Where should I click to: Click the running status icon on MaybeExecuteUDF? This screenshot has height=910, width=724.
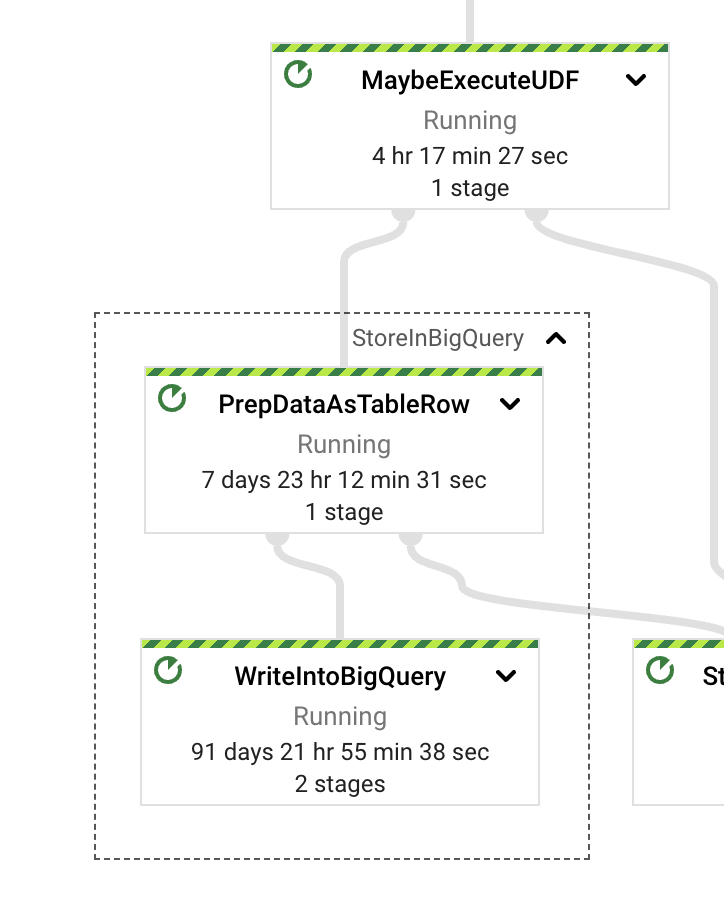[298, 74]
